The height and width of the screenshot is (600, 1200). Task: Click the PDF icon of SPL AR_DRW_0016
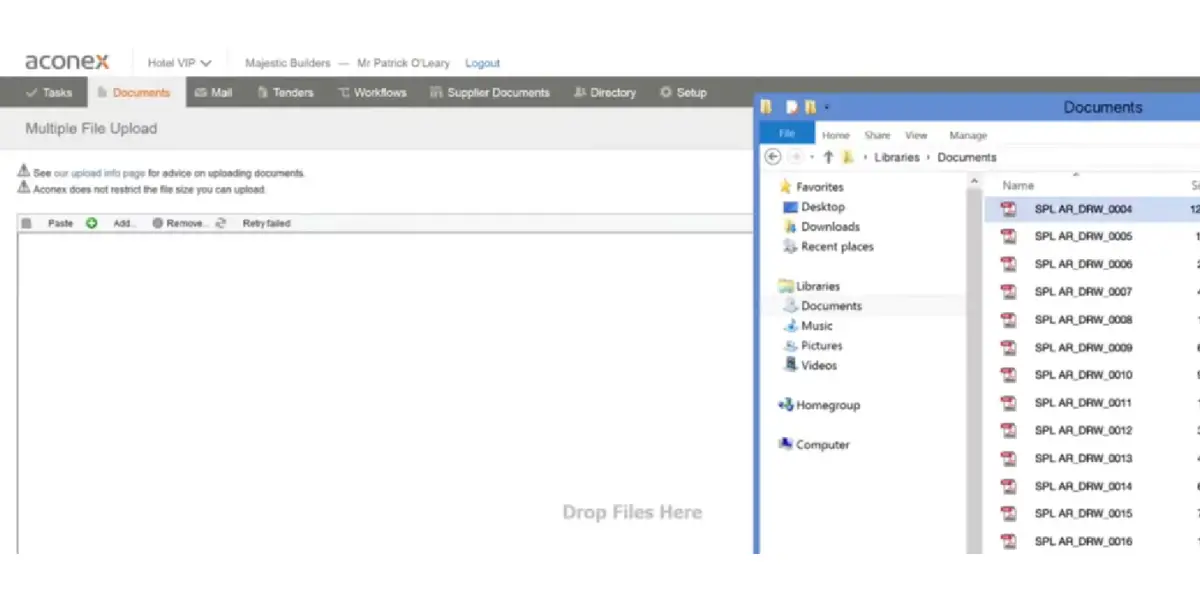pyautogui.click(x=1009, y=541)
